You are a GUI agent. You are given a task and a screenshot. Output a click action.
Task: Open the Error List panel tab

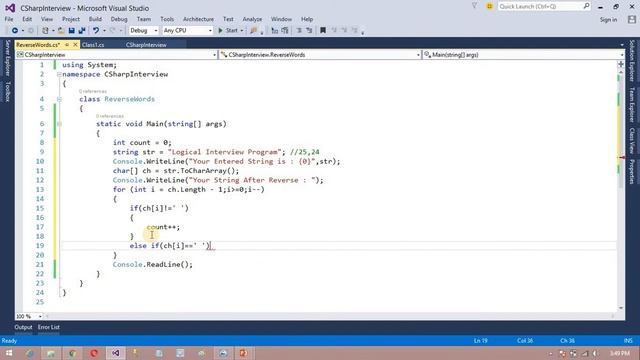tap(49, 327)
